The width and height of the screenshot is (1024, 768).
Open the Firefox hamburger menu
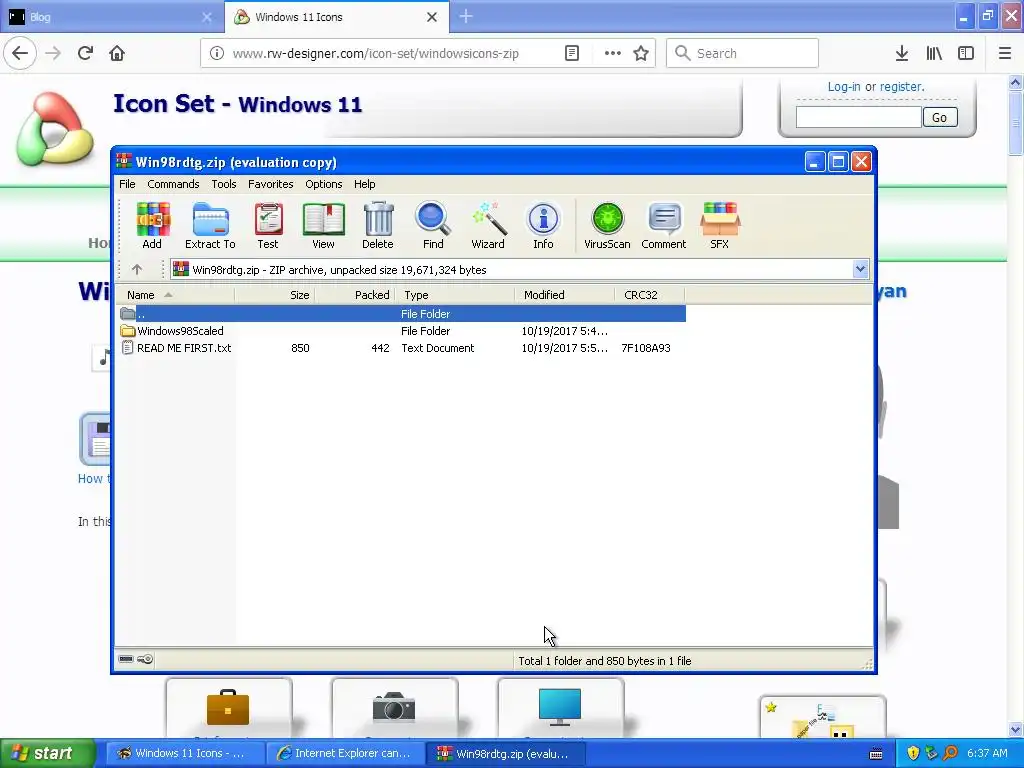pos(1005,54)
